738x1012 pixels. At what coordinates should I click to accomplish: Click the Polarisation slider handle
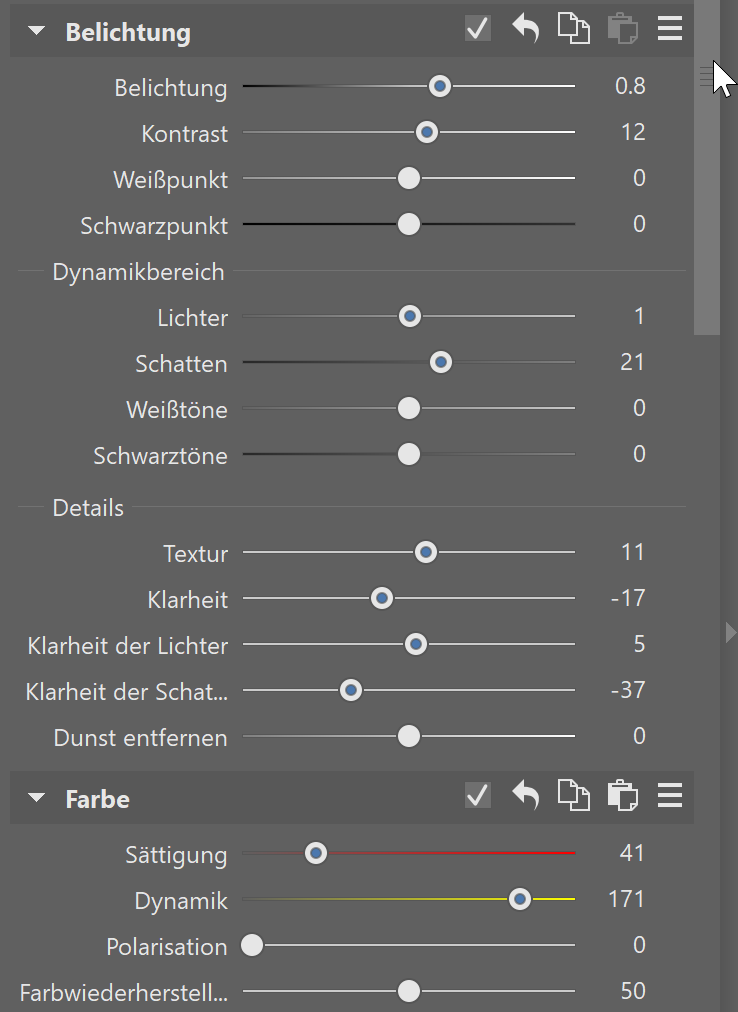tap(252, 945)
